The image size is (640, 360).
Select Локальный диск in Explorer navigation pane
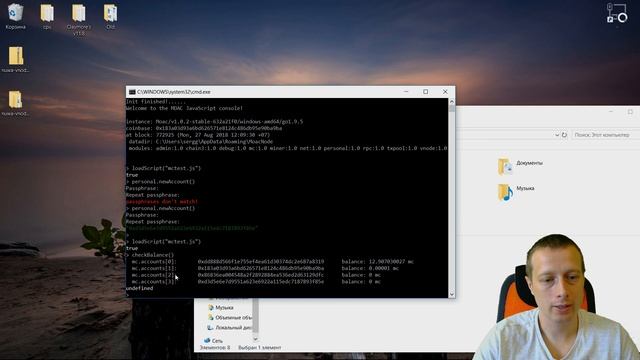click(x=229, y=327)
